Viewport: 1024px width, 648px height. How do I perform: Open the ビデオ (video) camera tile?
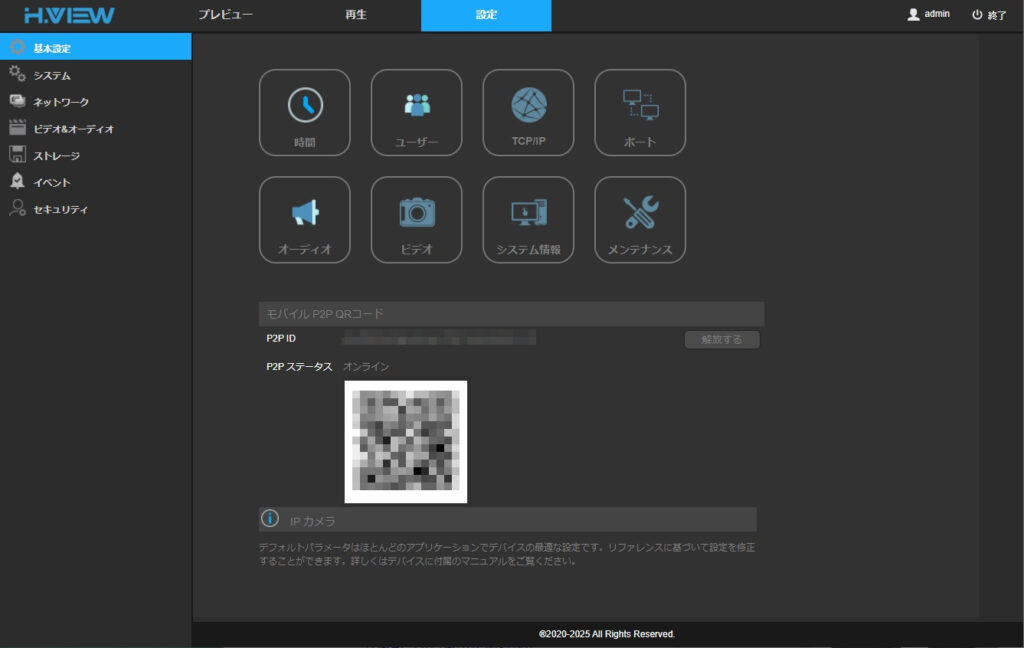coord(416,219)
